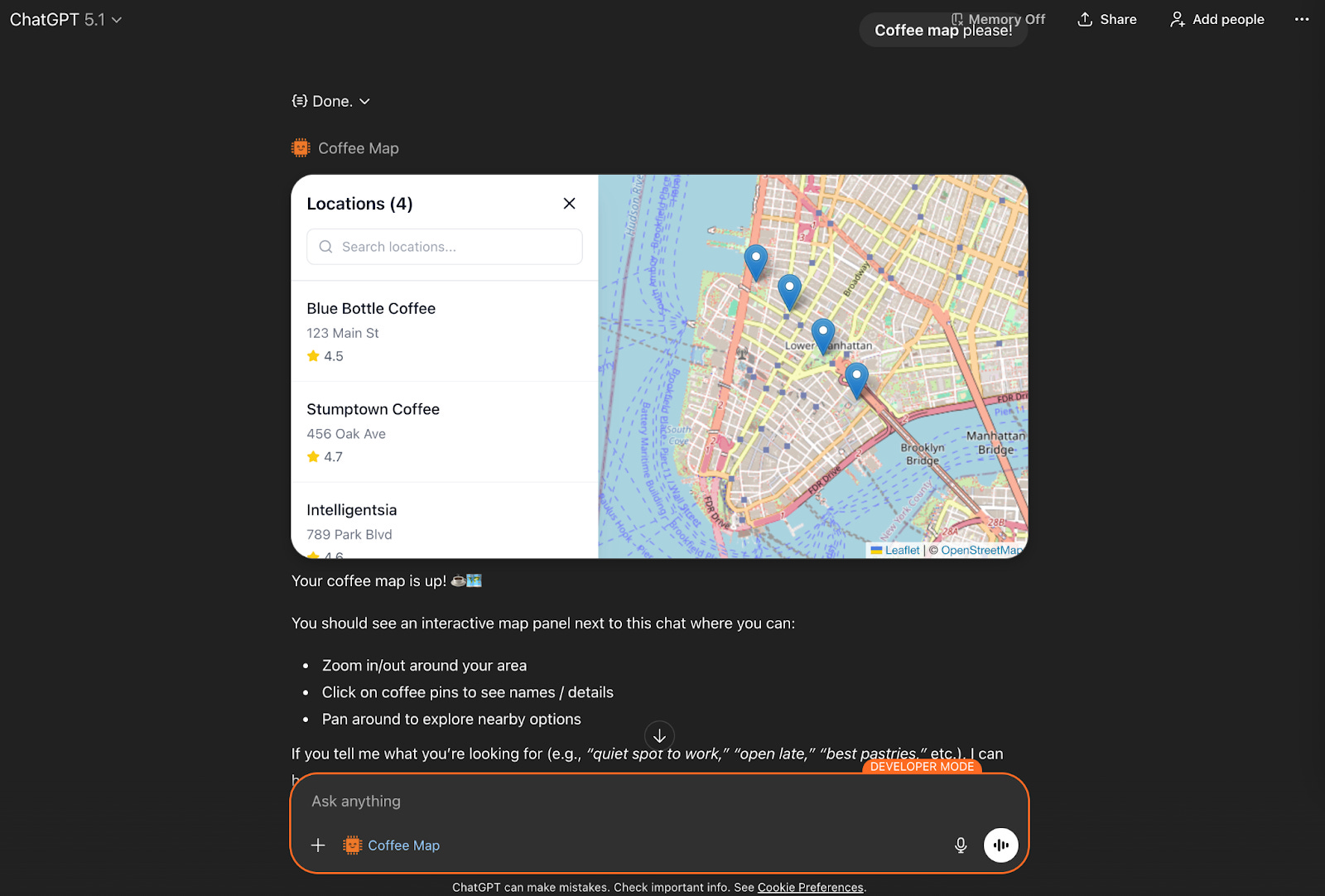Open the Leaflet attribution link
The height and width of the screenshot is (896, 1325).
point(895,550)
